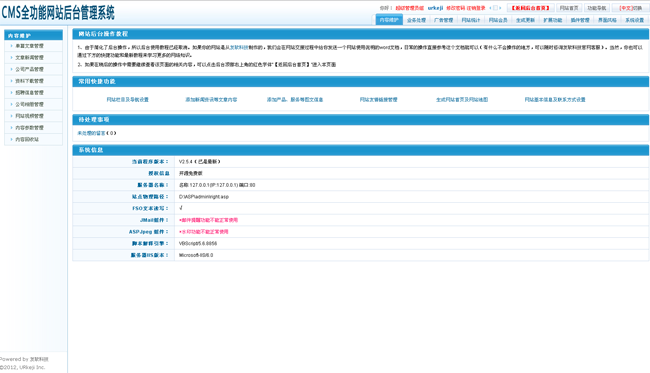Click the arrow bullet beside 文章新闻管理
This screenshot has height=373, width=650.
11,58
